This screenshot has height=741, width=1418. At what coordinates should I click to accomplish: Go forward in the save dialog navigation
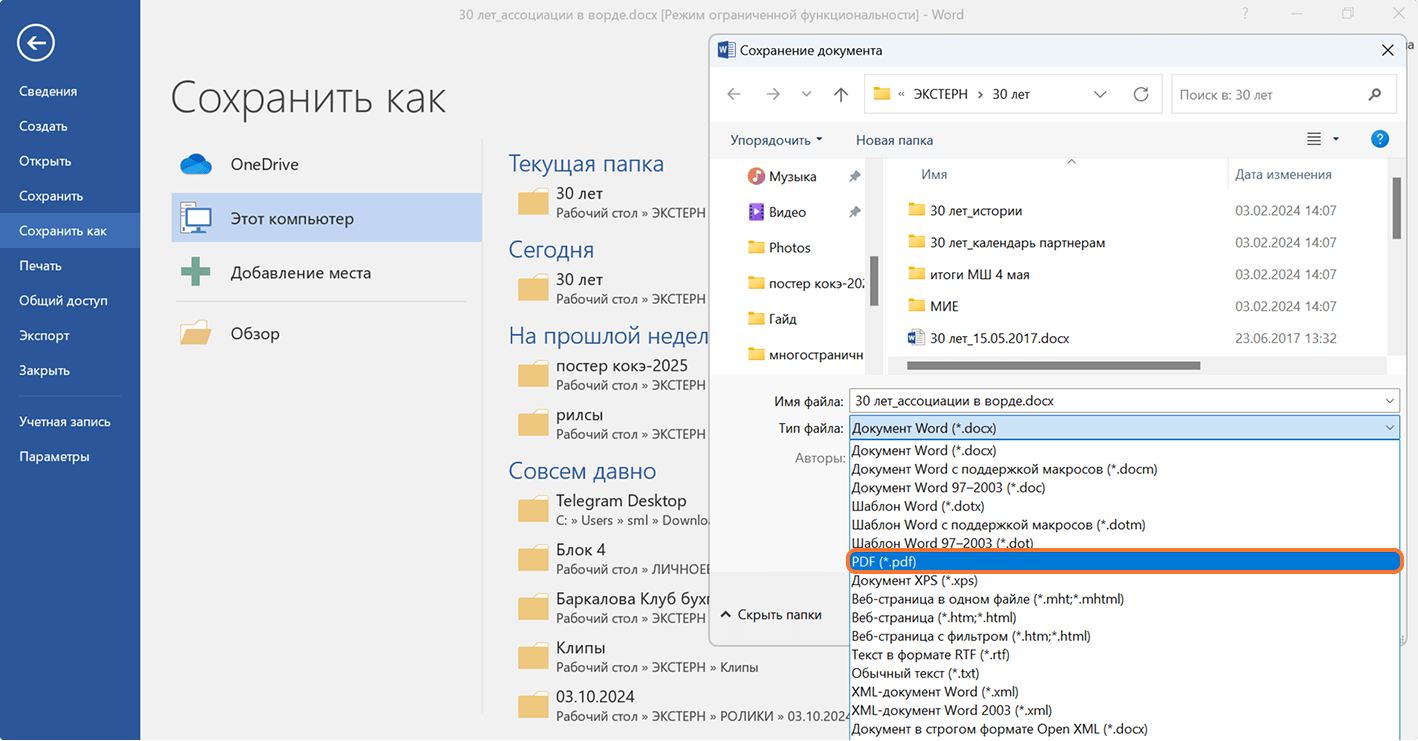coord(772,94)
